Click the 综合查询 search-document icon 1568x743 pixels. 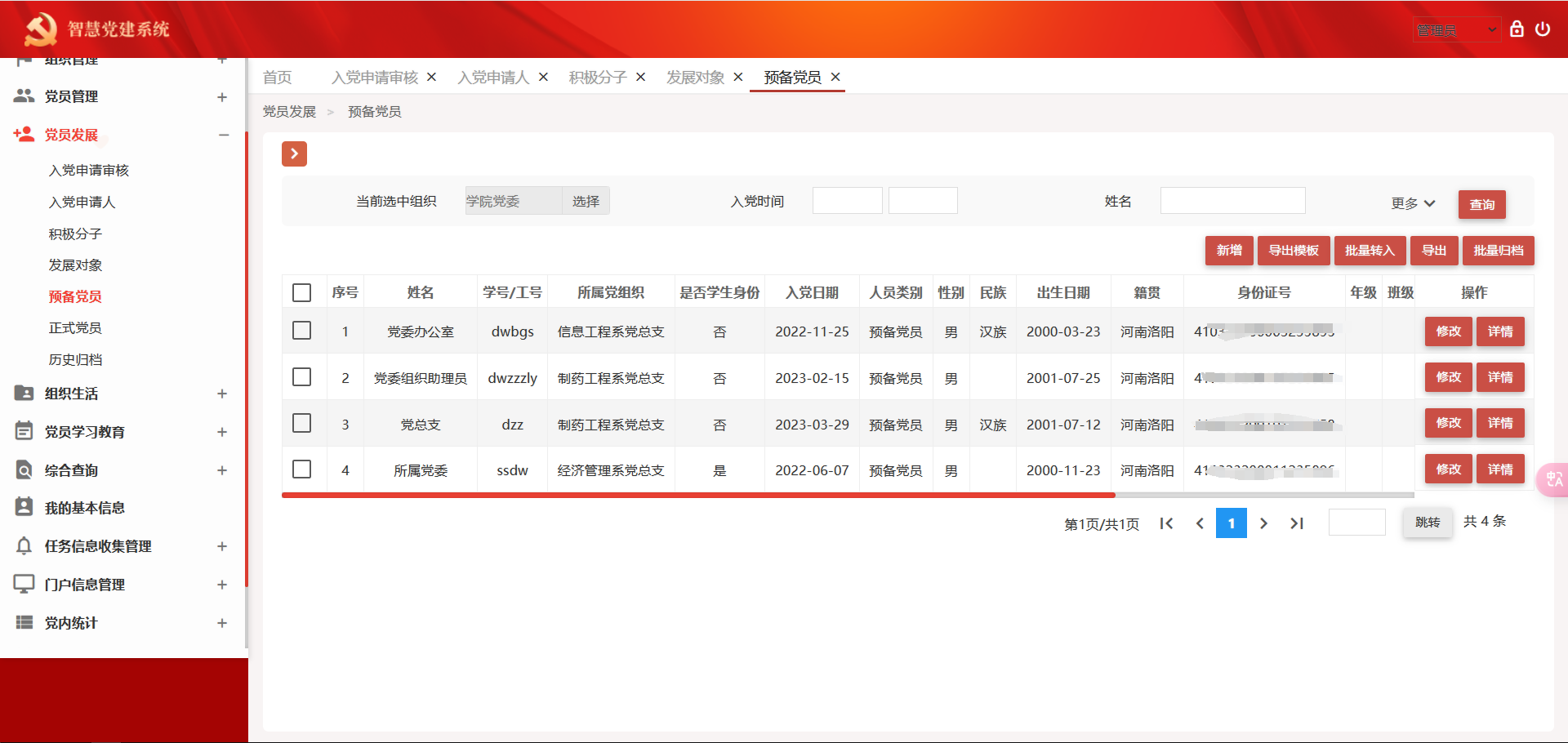[x=24, y=469]
